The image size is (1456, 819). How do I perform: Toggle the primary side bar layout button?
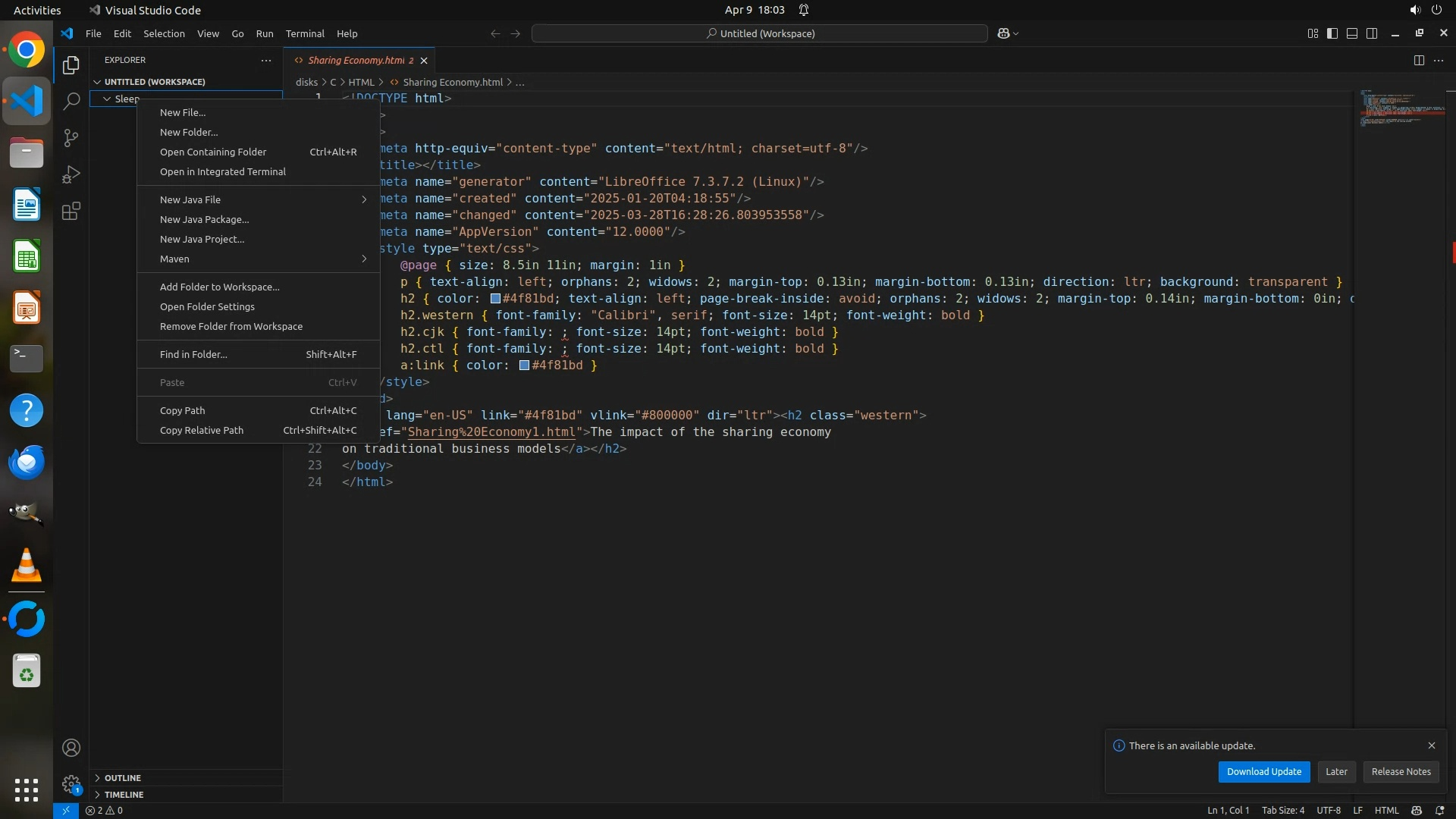[x=1332, y=33]
